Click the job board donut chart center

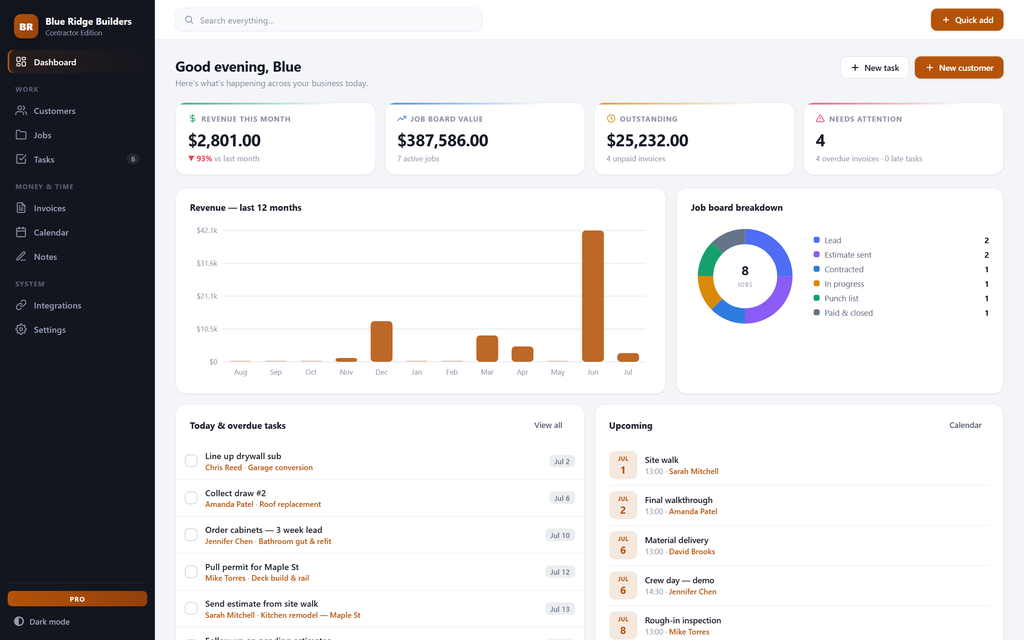click(x=744, y=276)
